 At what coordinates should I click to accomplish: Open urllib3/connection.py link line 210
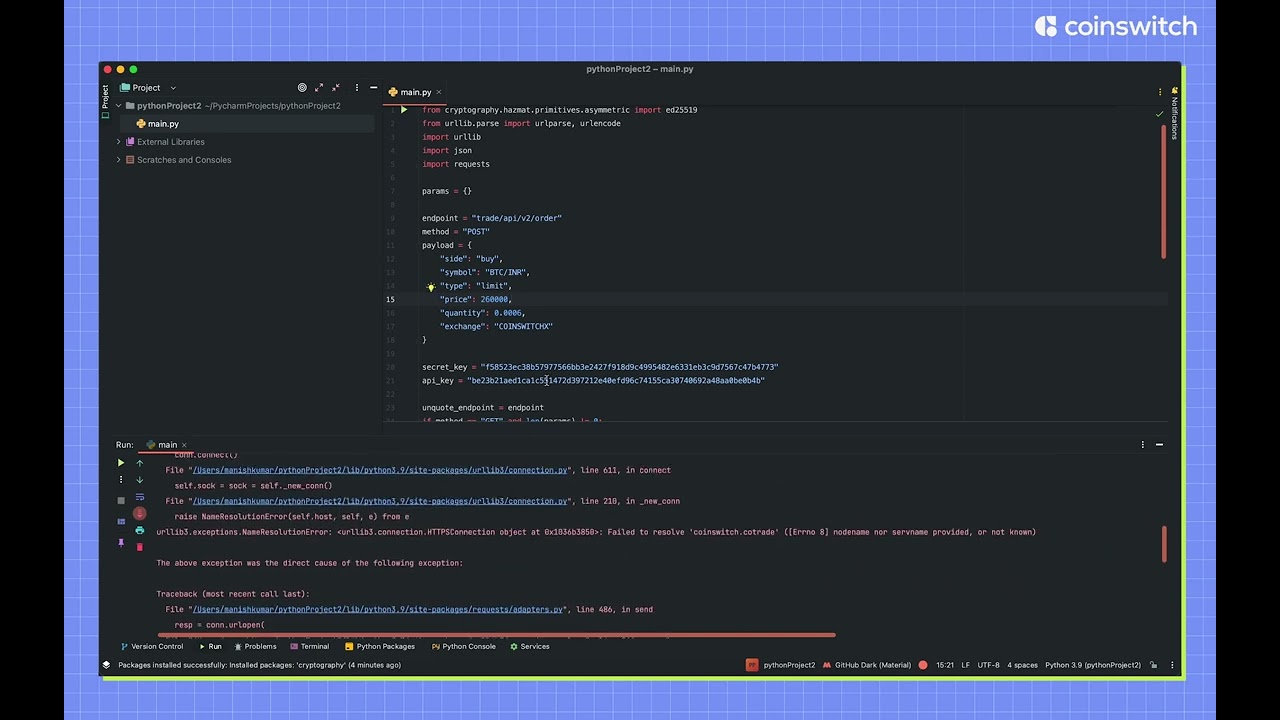[x=380, y=501]
